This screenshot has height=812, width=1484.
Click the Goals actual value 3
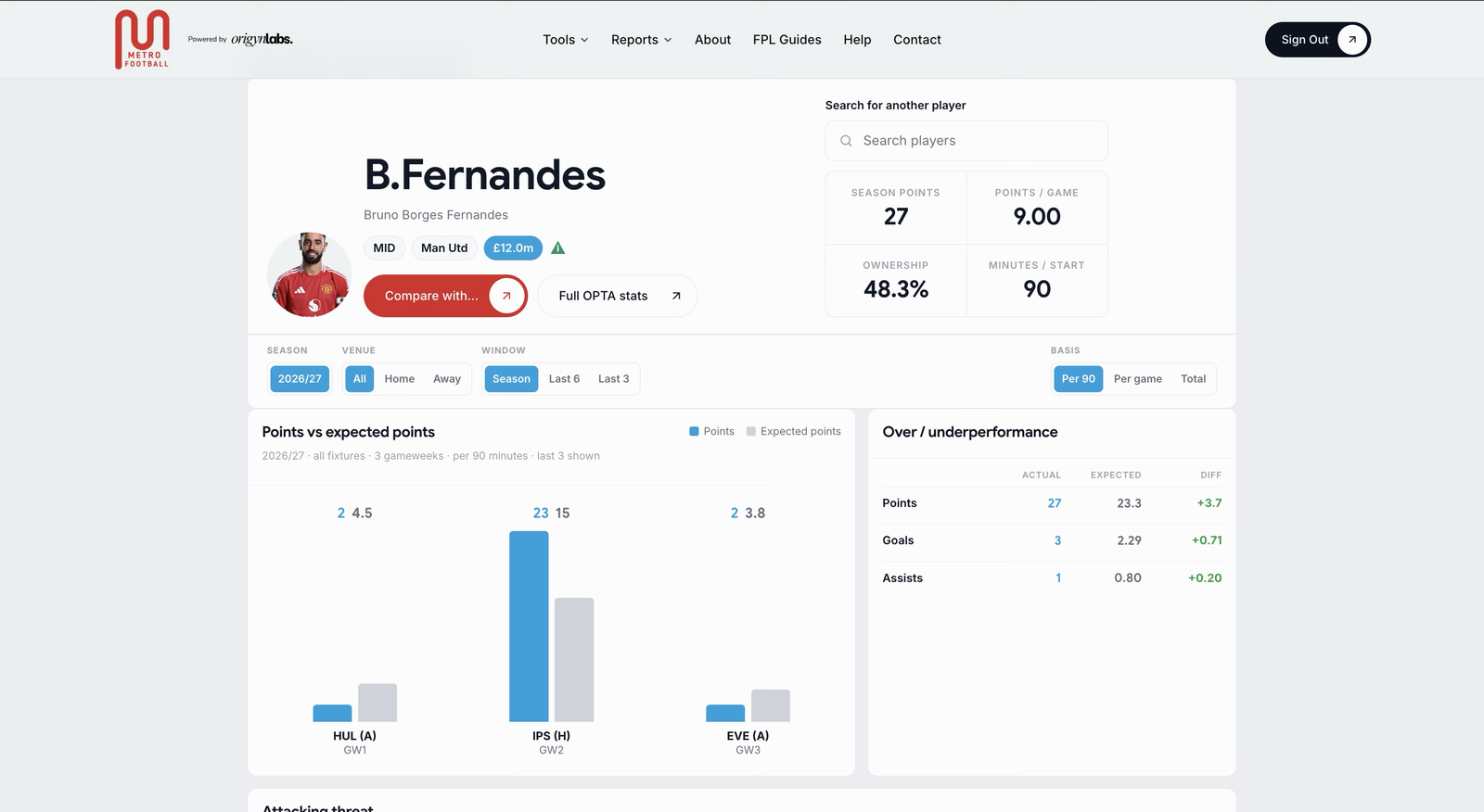click(1057, 540)
